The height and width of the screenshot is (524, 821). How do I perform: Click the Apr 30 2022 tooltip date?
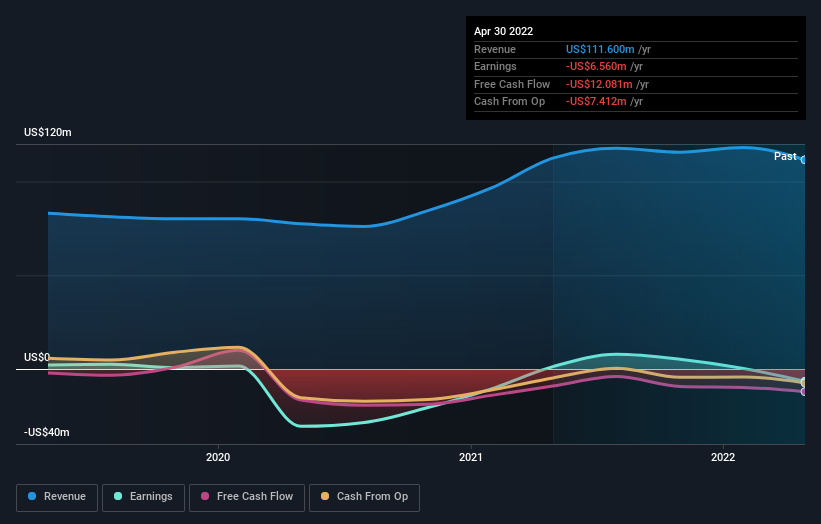tap(504, 31)
